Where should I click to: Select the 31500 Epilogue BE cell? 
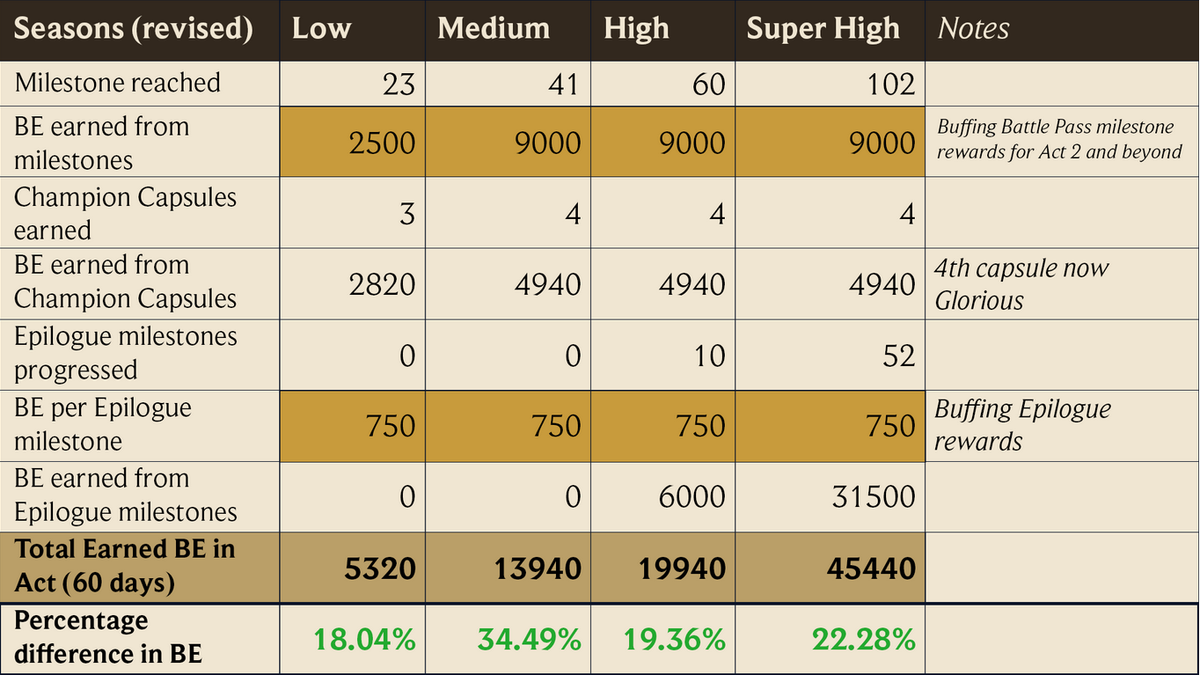click(873, 496)
